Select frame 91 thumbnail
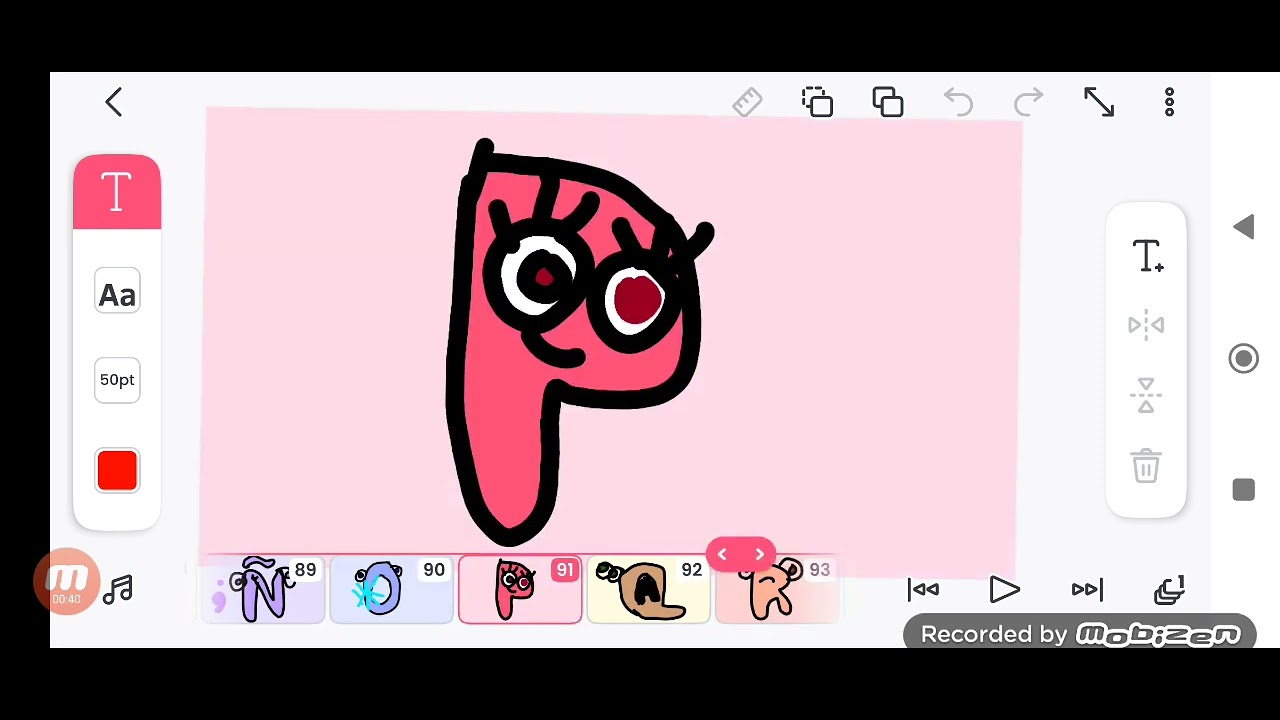 [x=520, y=591]
